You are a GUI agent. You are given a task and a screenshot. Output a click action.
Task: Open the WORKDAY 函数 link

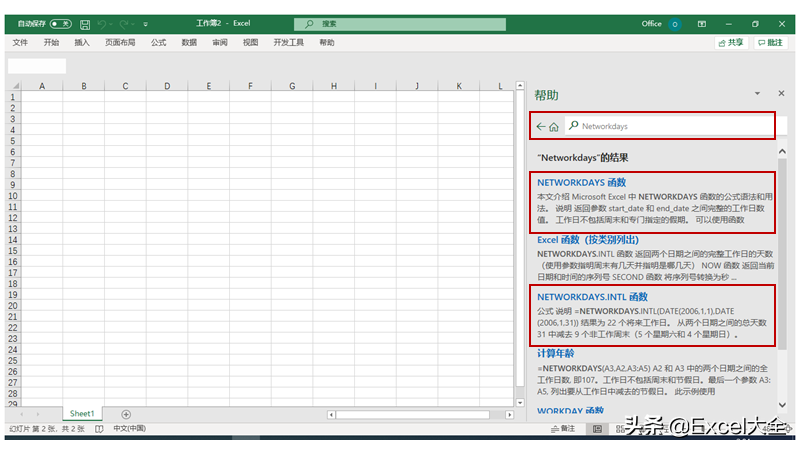[570, 411]
